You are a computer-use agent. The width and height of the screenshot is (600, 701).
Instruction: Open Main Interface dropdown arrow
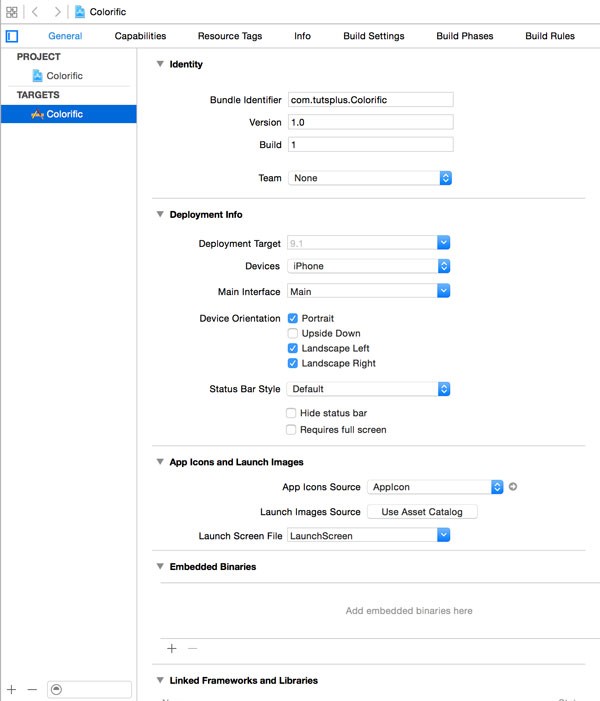point(444,291)
